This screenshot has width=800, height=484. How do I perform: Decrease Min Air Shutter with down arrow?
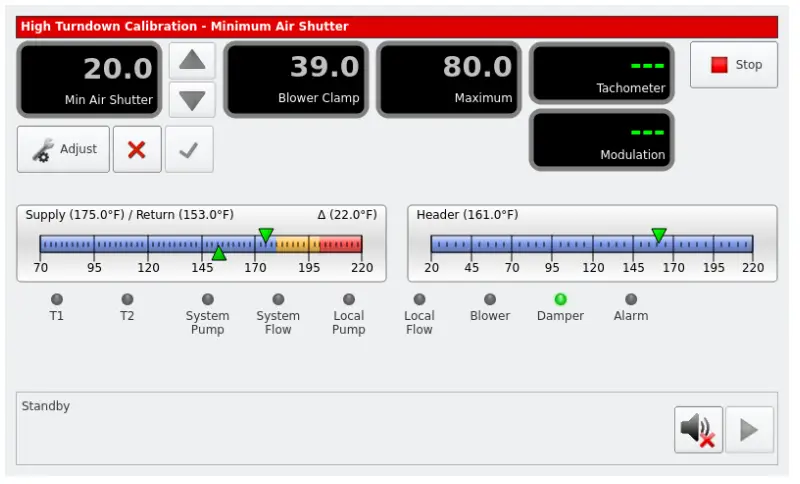pyautogui.click(x=192, y=100)
